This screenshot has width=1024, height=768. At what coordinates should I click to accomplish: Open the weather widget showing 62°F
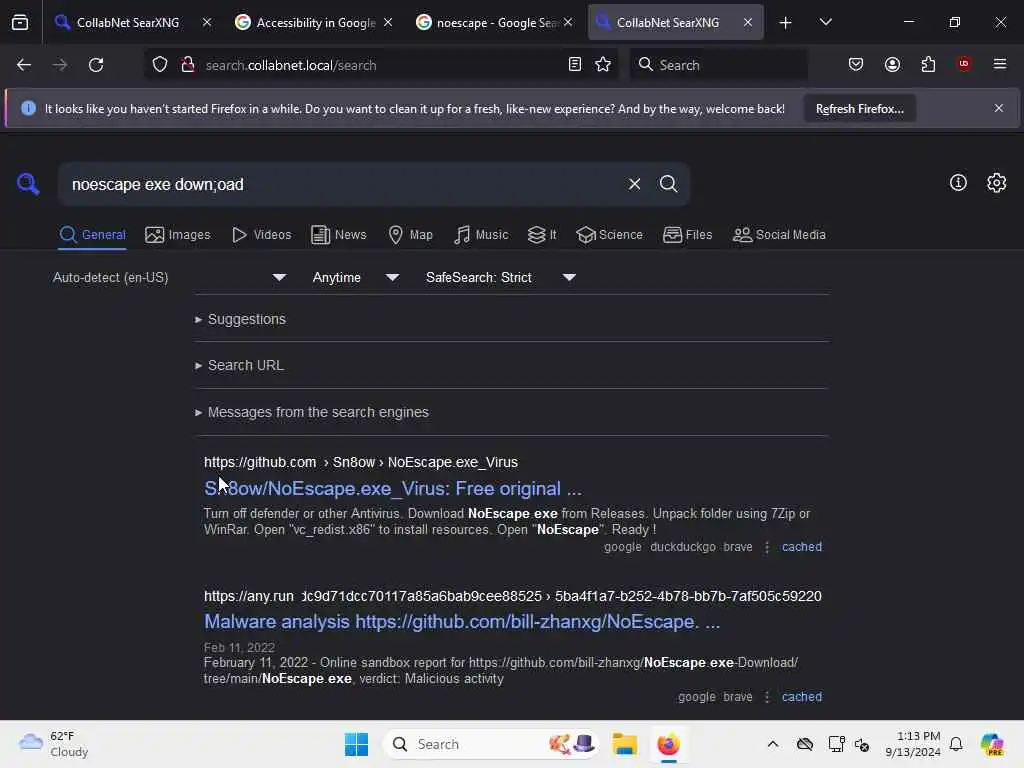[54, 744]
